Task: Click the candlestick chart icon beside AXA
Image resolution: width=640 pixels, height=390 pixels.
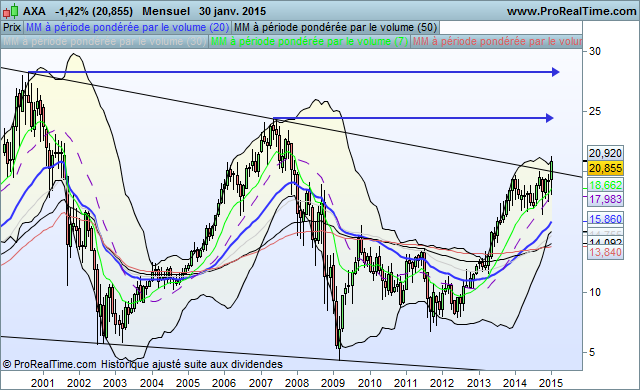Action: pos(11,11)
